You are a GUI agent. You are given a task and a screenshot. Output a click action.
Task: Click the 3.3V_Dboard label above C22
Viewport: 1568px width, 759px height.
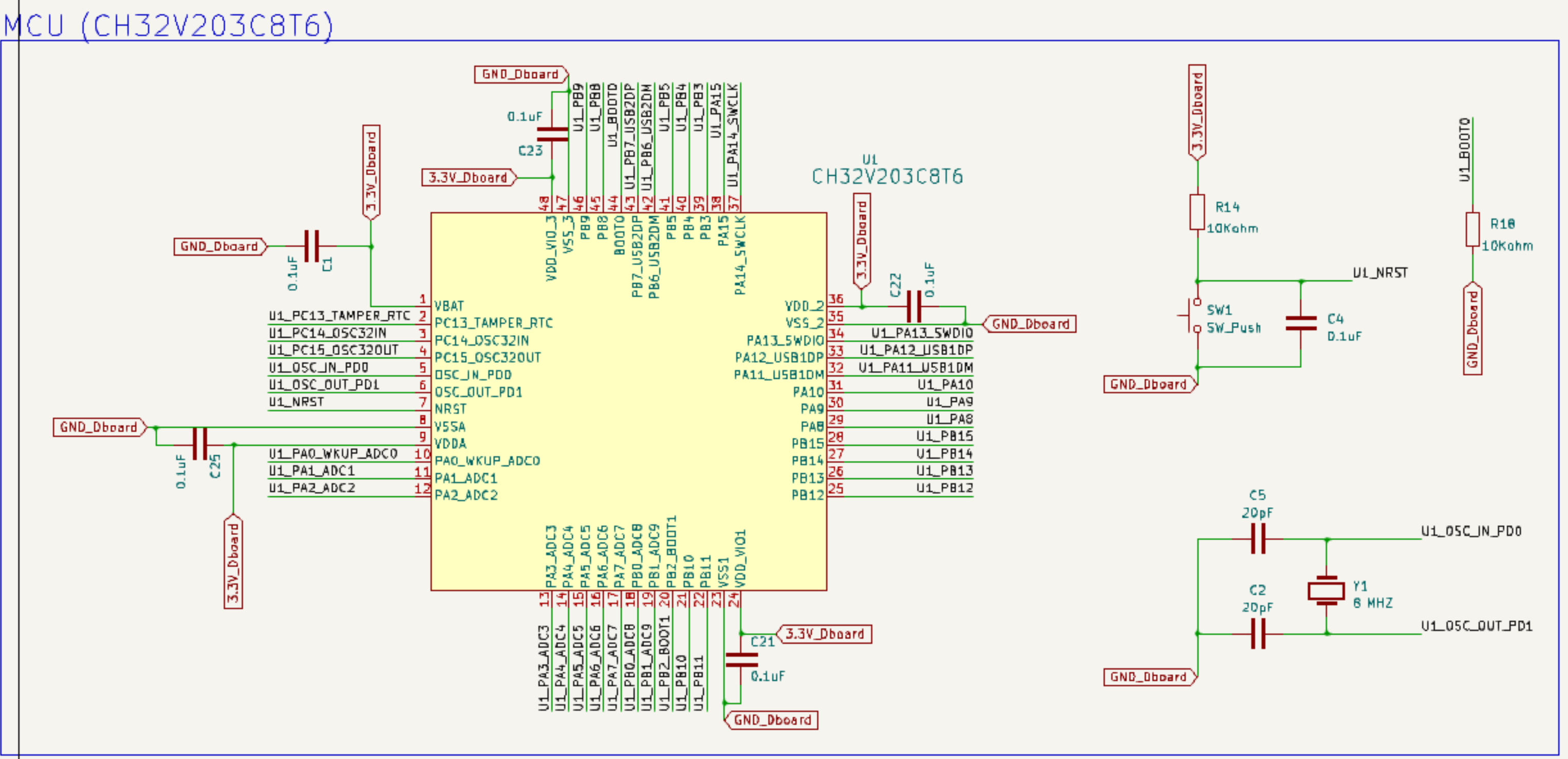861,242
